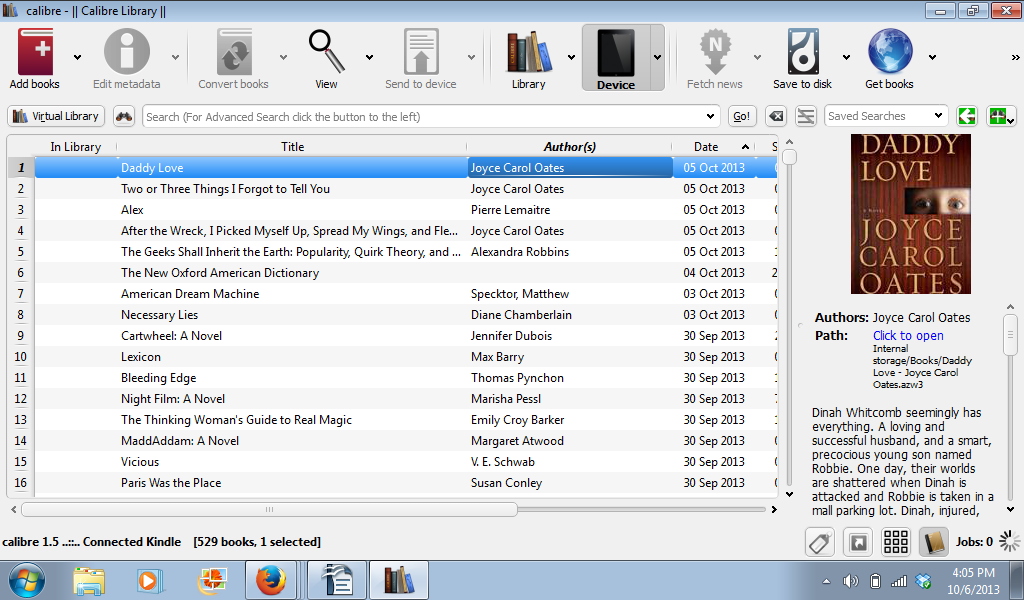Select row number 7 header
Screen dimensions: 1024x600
(x=21, y=294)
